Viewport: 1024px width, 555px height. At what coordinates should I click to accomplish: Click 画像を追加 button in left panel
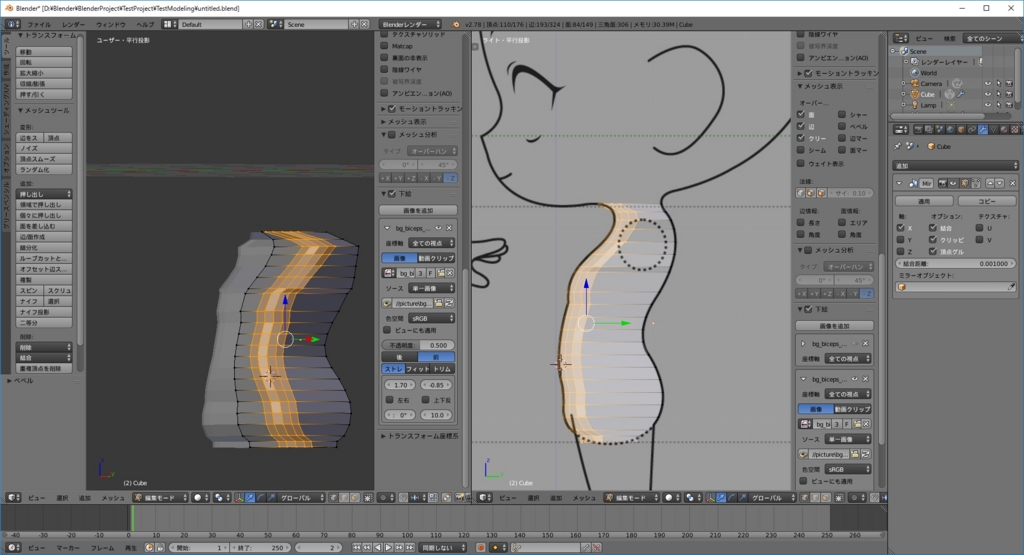(x=418, y=210)
